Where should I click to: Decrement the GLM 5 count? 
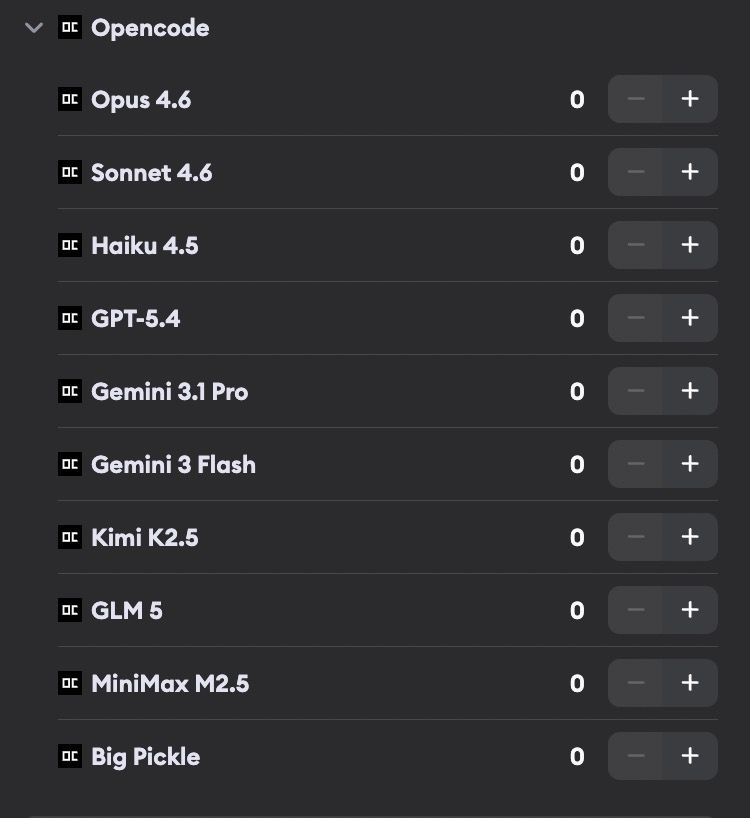pos(636,610)
